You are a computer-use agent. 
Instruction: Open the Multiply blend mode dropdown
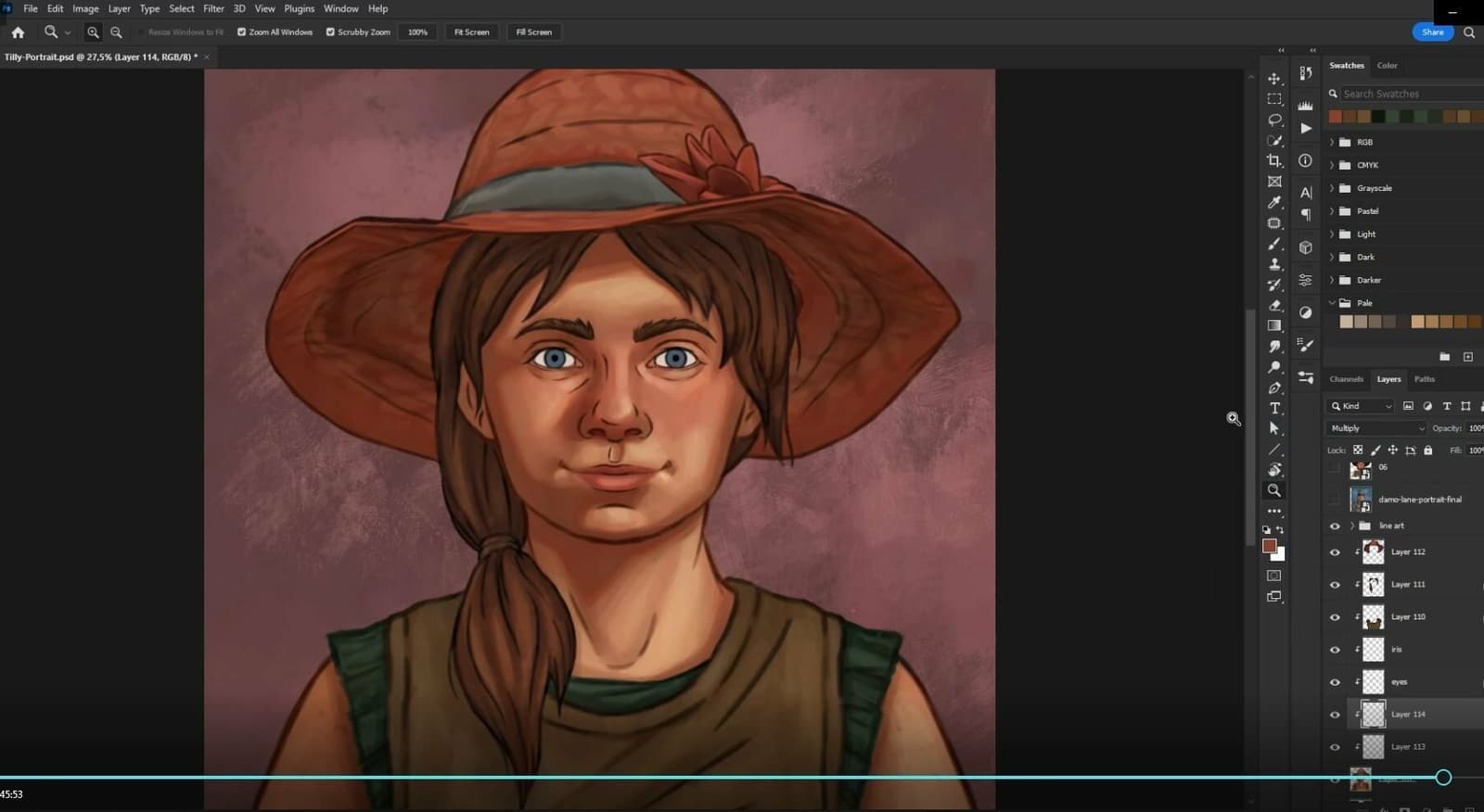[x=1376, y=428]
